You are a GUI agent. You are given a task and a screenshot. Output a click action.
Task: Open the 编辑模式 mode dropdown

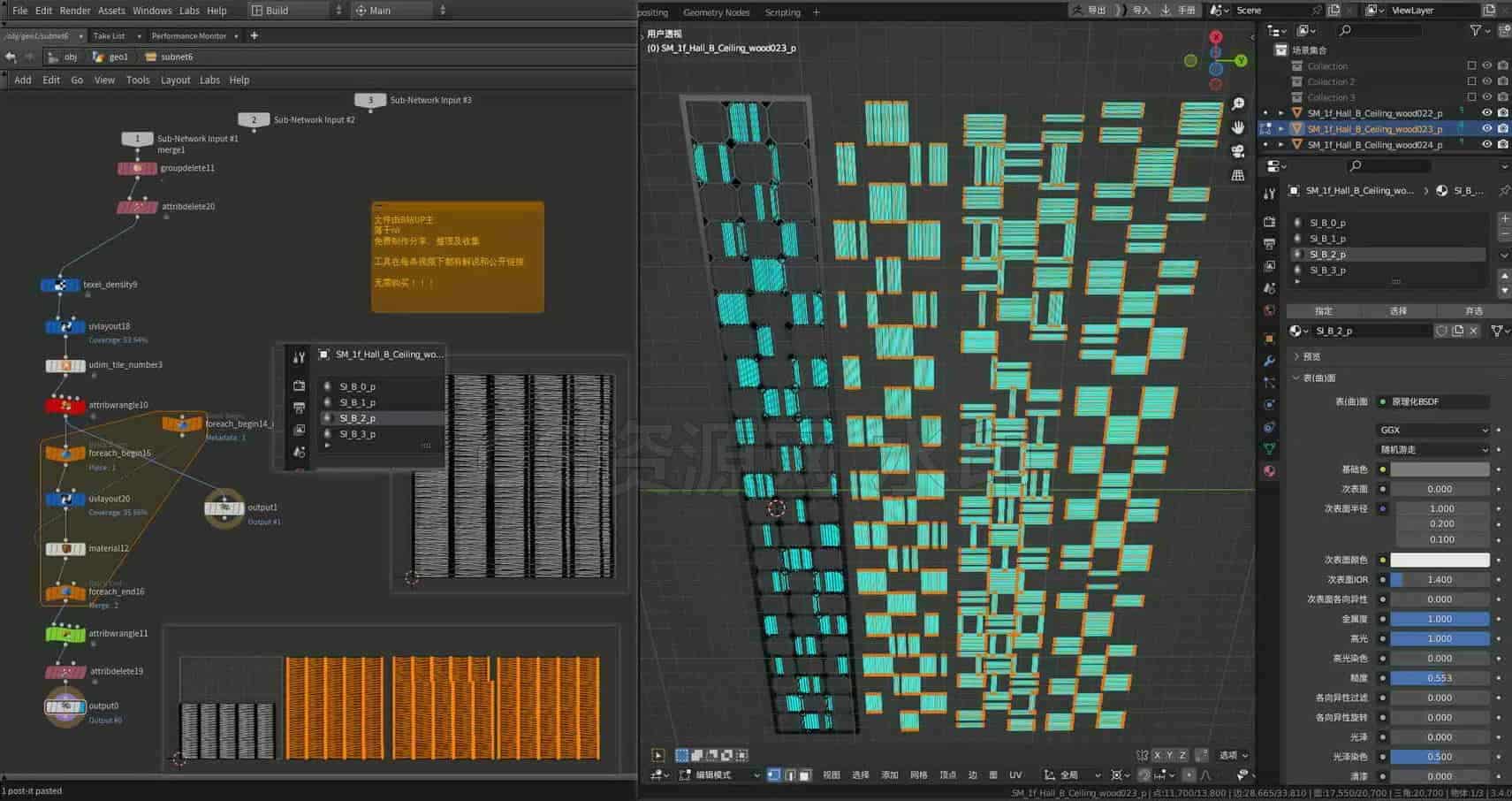pos(719,775)
